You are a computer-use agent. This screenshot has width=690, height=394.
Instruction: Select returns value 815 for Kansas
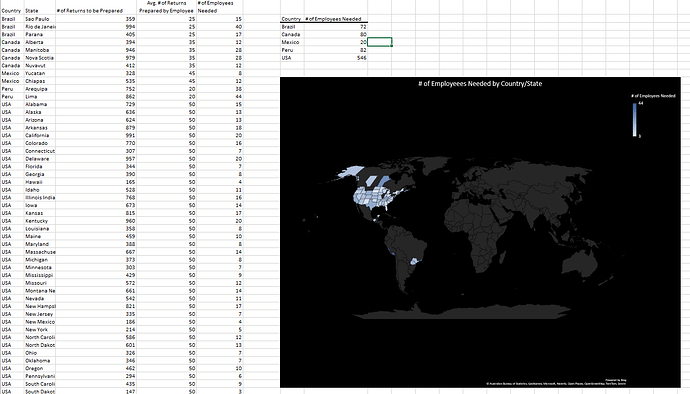pyautogui.click(x=130, y=213)
